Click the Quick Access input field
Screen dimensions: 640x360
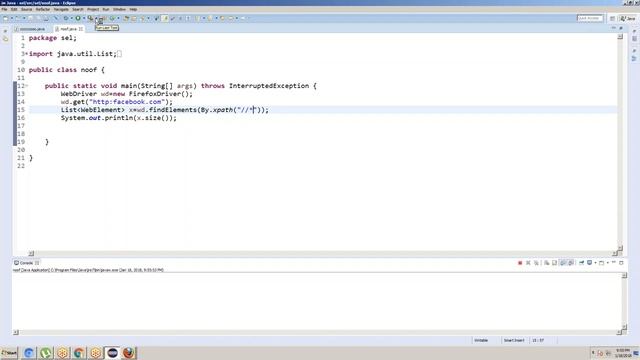click(590, 18)
